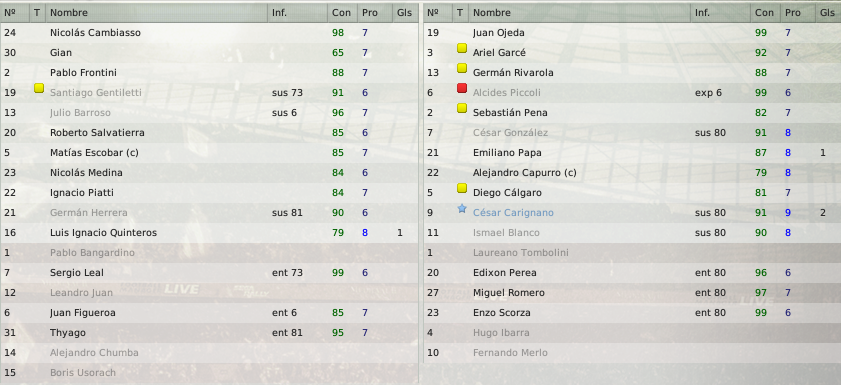Click Sebastián Pena's yellow card icon
This screenshot has width=844, height=385.
(x=462, y=108)
